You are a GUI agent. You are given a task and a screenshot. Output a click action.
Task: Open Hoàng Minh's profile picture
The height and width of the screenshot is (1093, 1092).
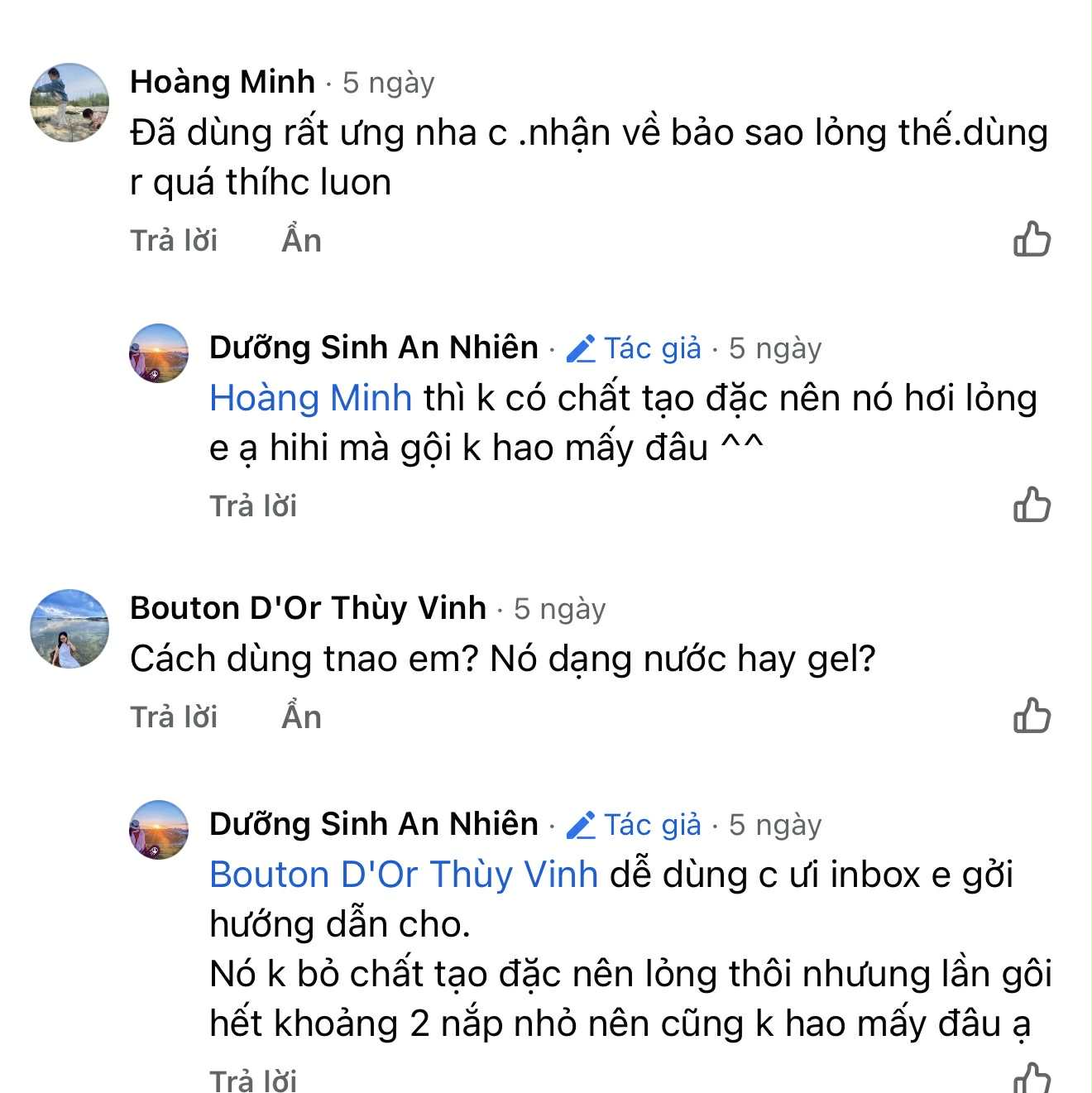point(69,103)
